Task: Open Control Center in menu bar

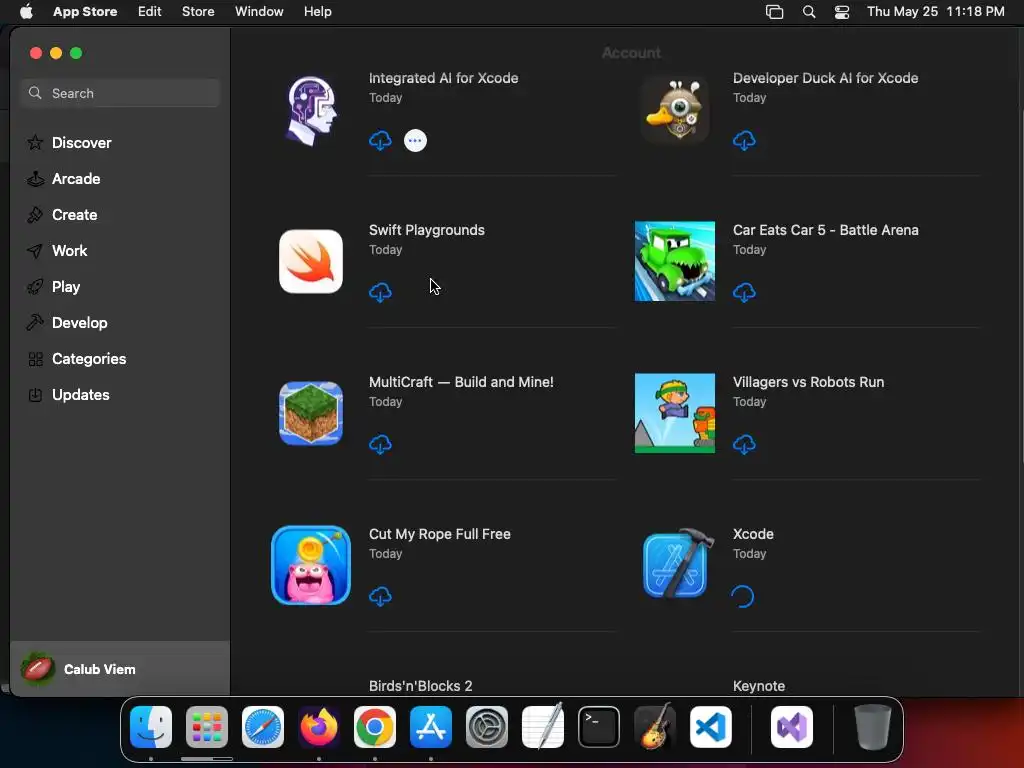Action: click(842, 12)
